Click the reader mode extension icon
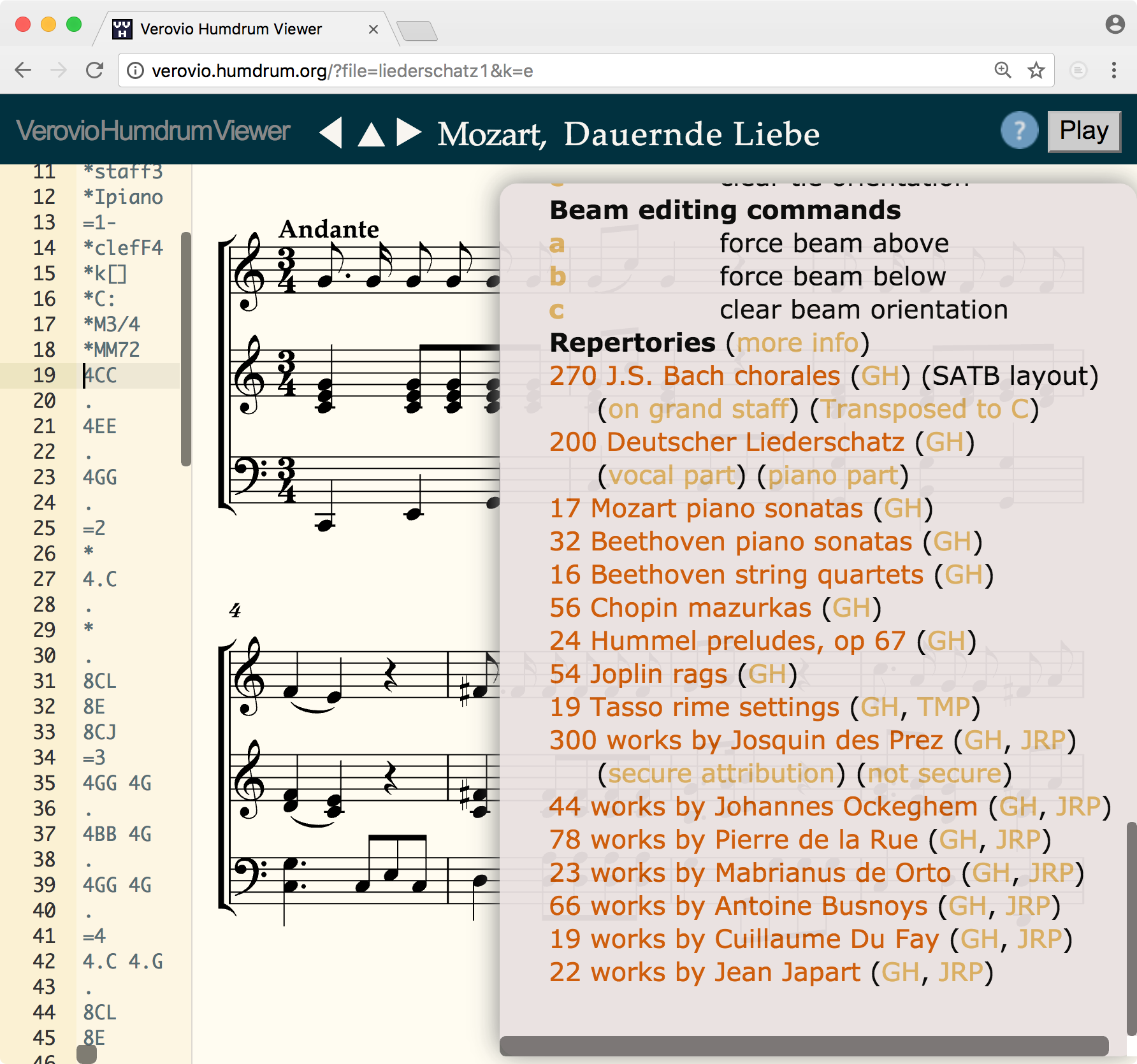Viewport: 1137px width, 1064px height. pos(1078,70)
